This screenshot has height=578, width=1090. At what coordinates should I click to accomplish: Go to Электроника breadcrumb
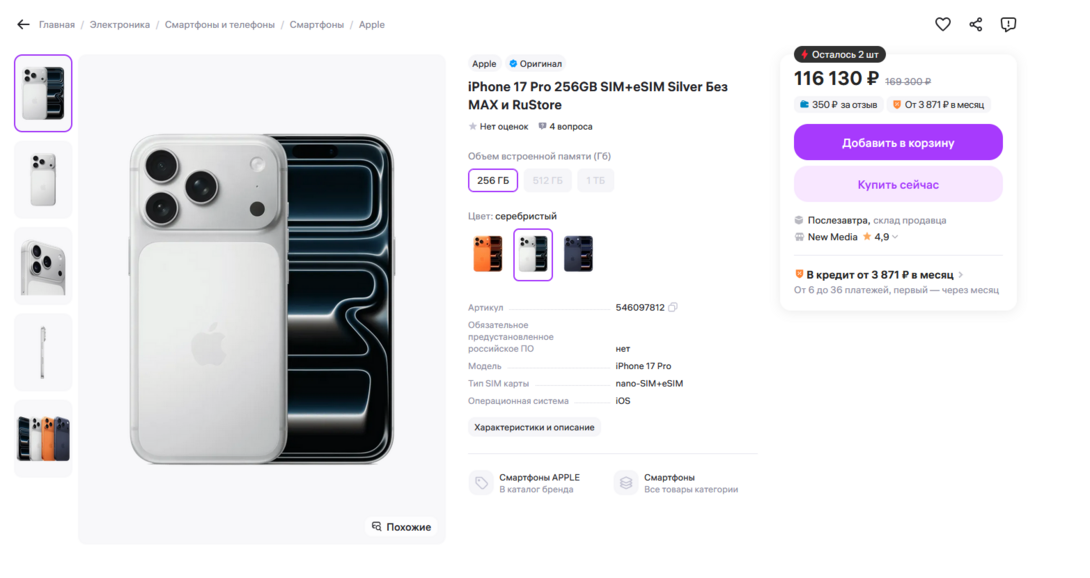pyautogui.click(x=120, y=24)
